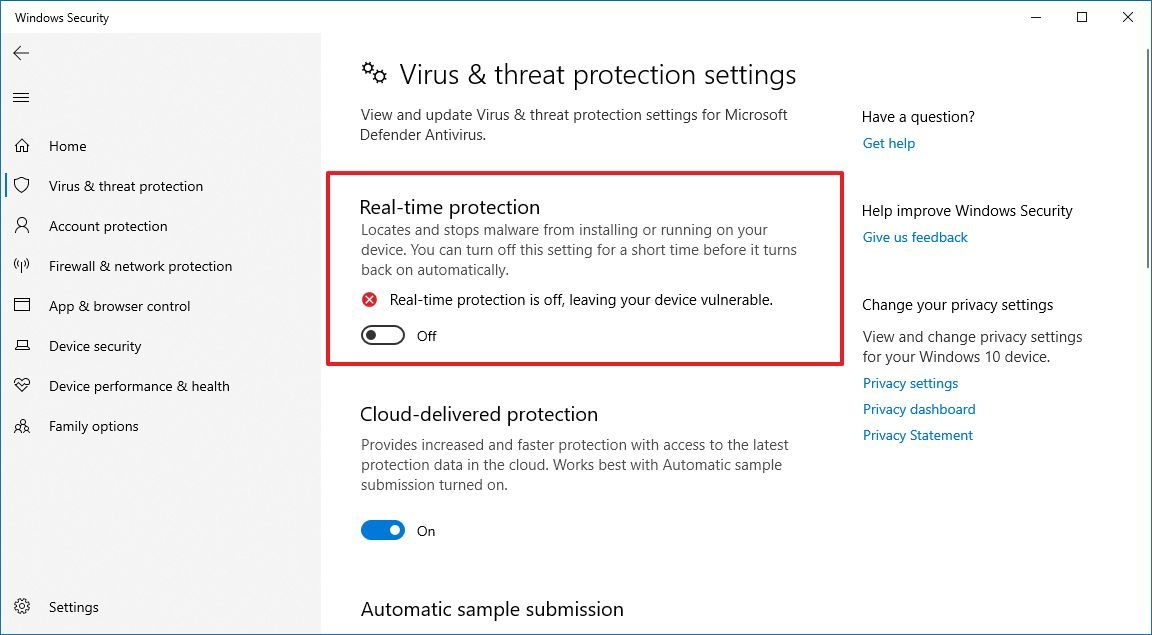The width and height of the screenshot is (1152, 635).
Task: Select Home from the navigation list
Action: [67, 145]
